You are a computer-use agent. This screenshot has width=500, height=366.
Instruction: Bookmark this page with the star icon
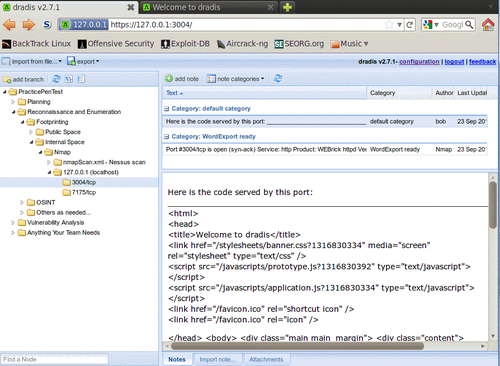(389, 25)
